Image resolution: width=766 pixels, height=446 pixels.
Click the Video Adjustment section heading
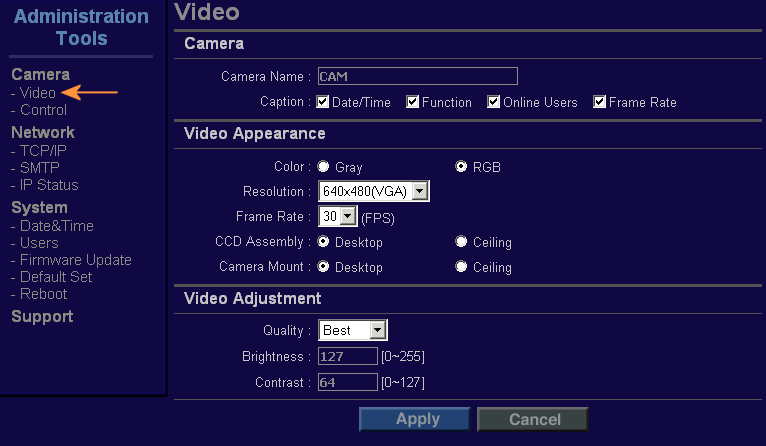pyautogui.click(x=253, y=298)
